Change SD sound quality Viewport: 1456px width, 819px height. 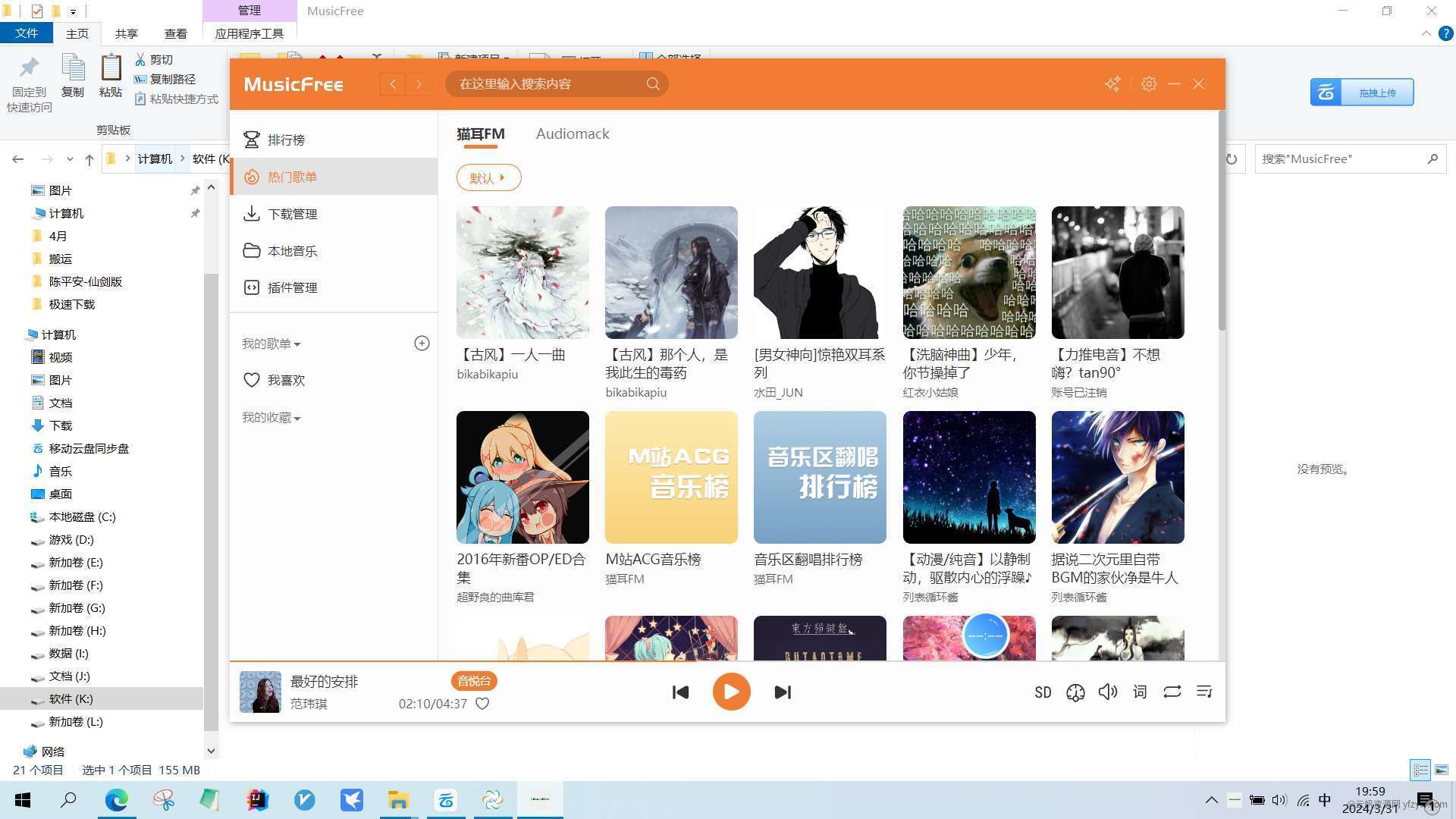[x=1043, y=692]
